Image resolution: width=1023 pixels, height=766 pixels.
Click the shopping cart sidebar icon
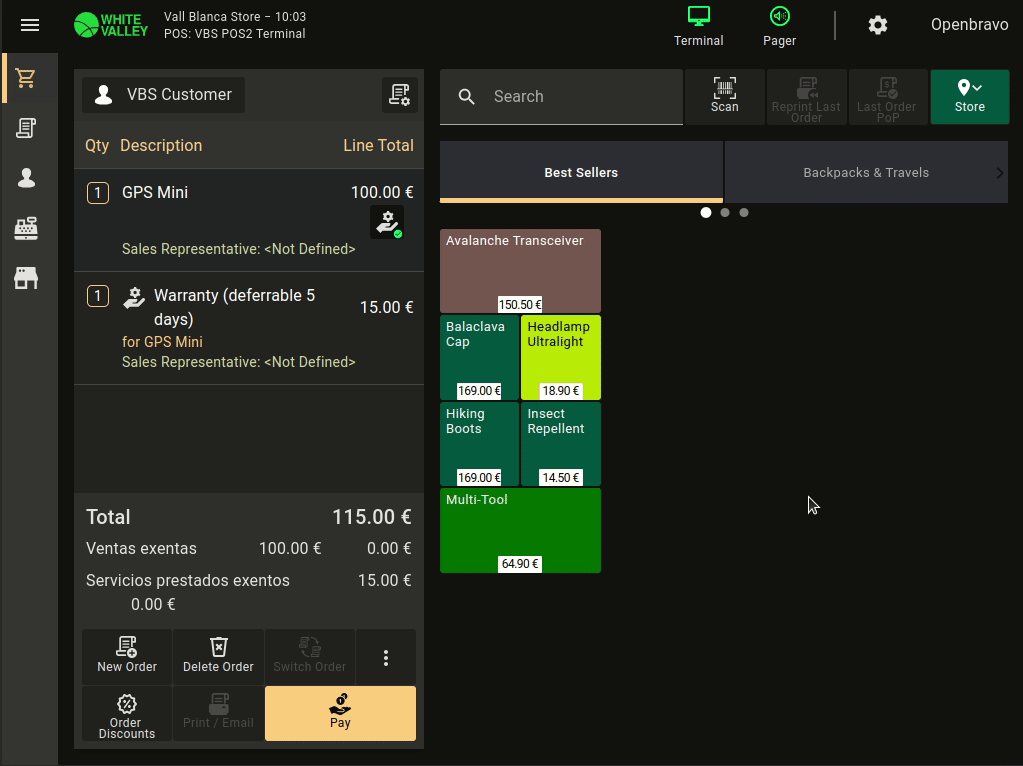tap(26, 78)
